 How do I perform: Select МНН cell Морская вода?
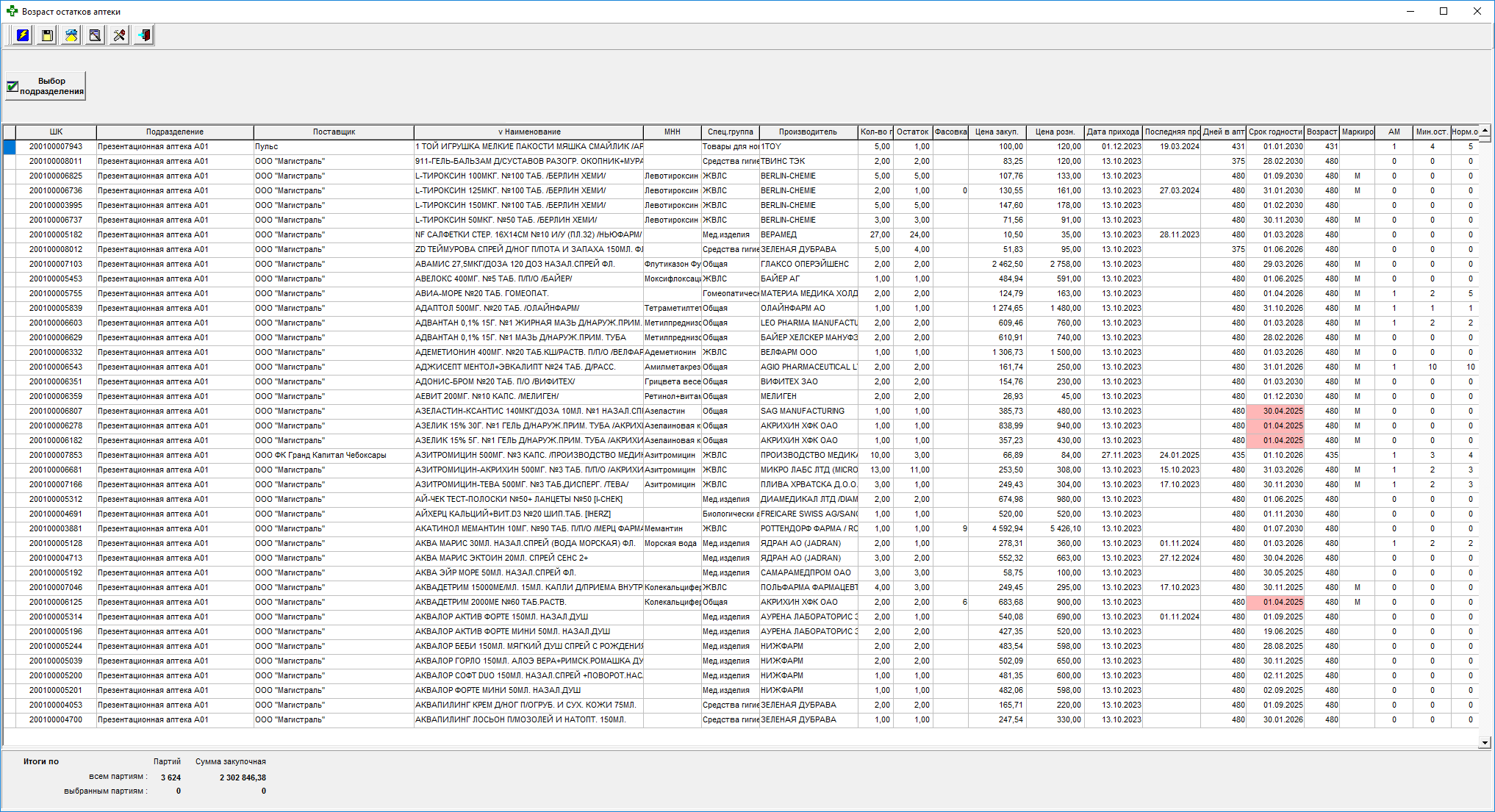(673, 544)
